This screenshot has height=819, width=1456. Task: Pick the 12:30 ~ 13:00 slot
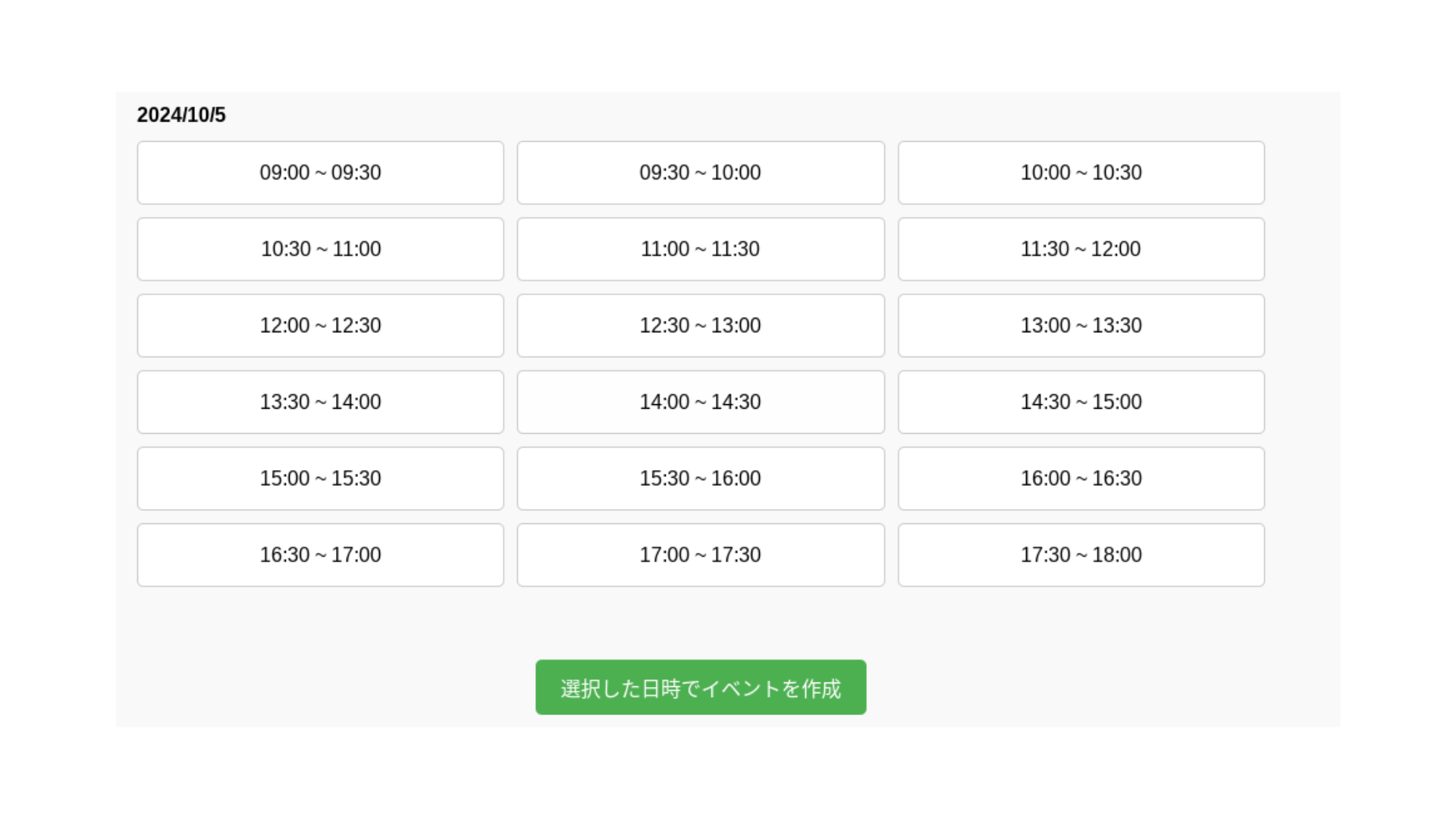[700, 325]
